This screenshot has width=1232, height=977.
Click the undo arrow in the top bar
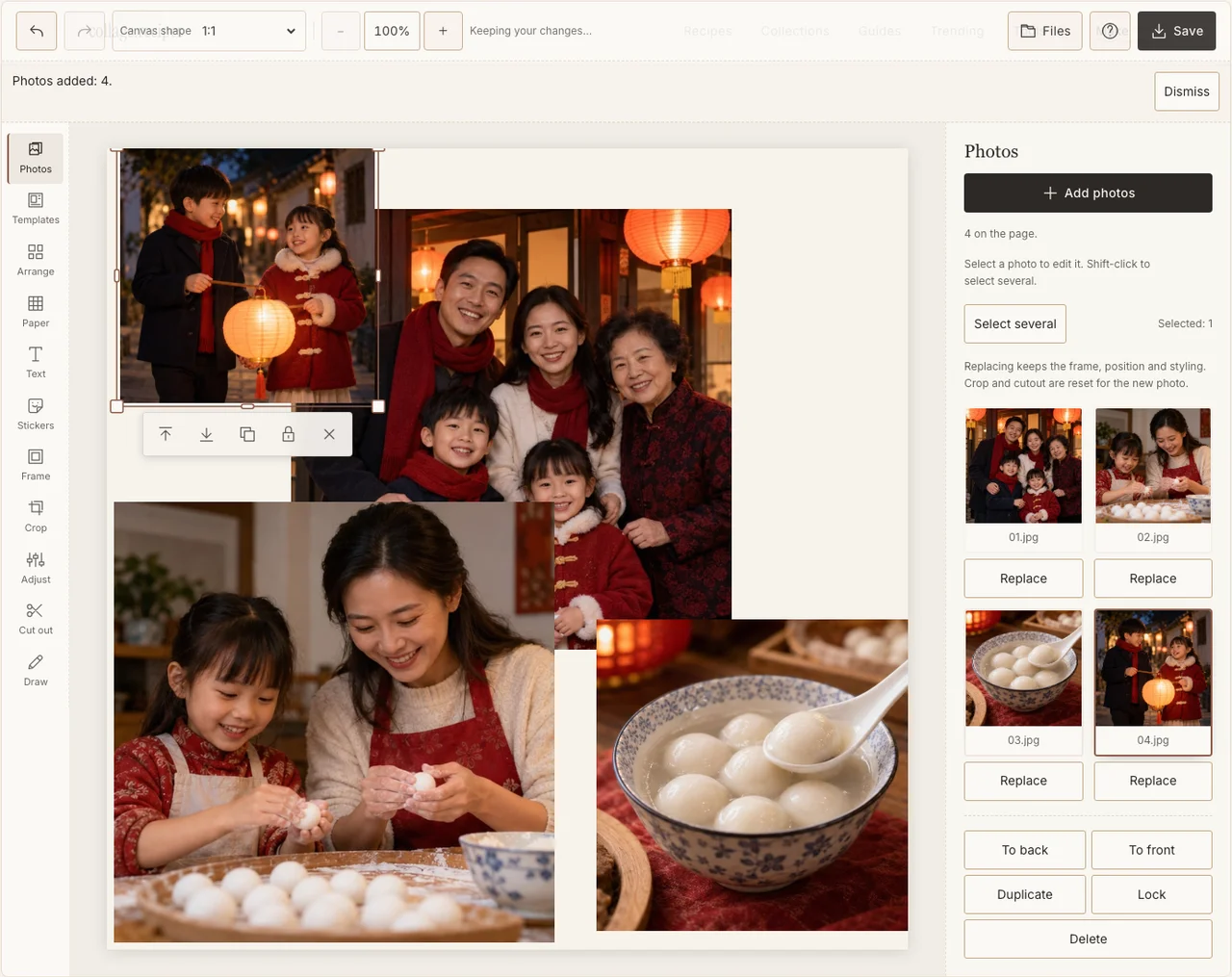coord(37,31)
